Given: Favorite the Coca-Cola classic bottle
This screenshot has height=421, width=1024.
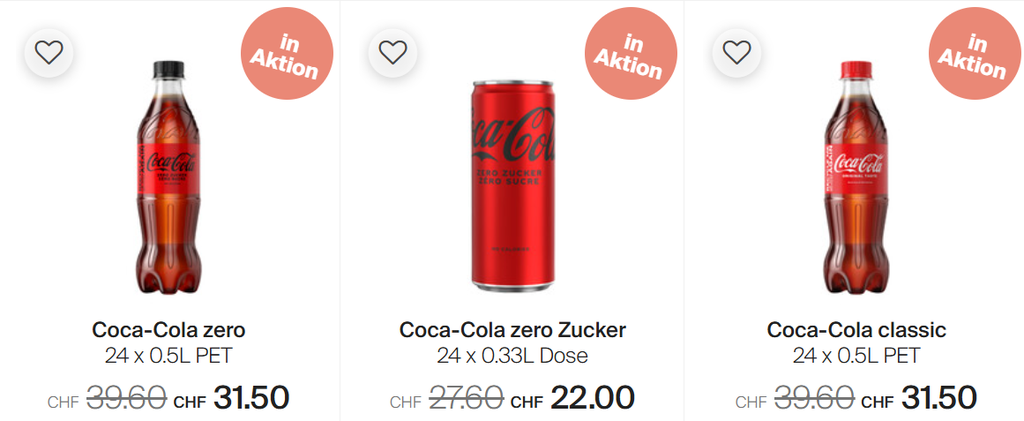Looking at the screenshot, I should (737, 52).
